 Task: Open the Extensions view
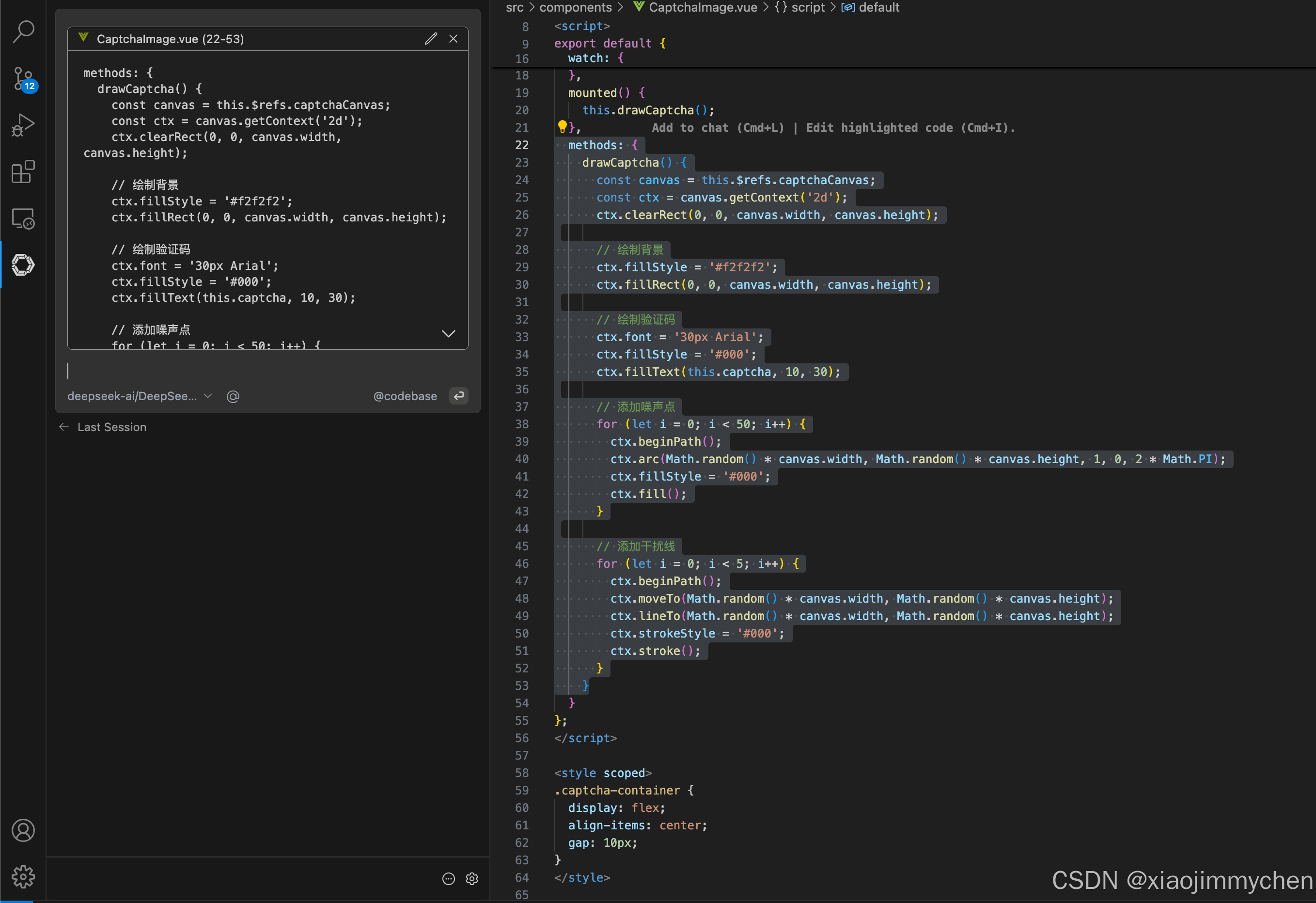[23, 171]
